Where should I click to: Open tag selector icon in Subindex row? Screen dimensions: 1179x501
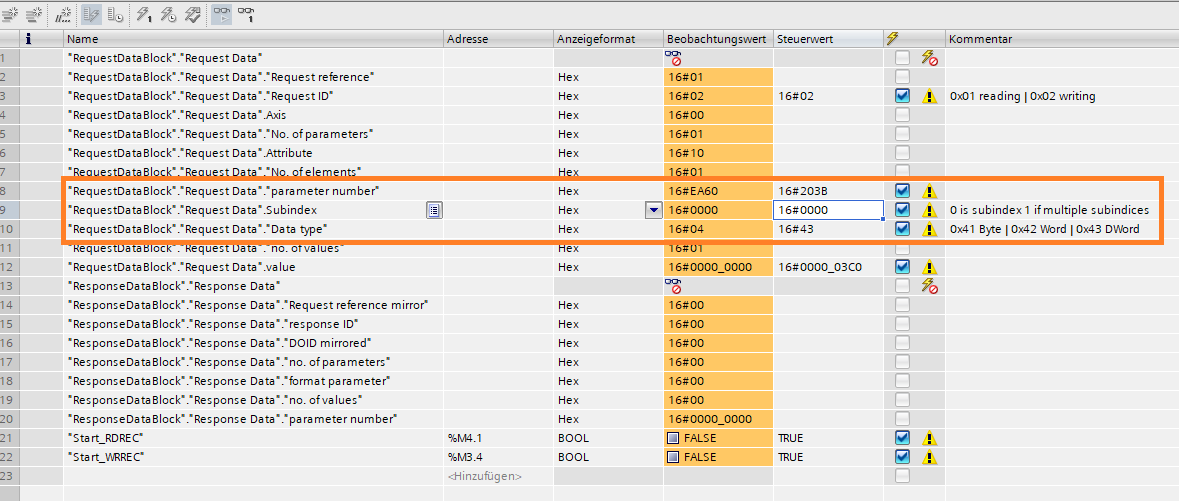[x=434, y=210]
